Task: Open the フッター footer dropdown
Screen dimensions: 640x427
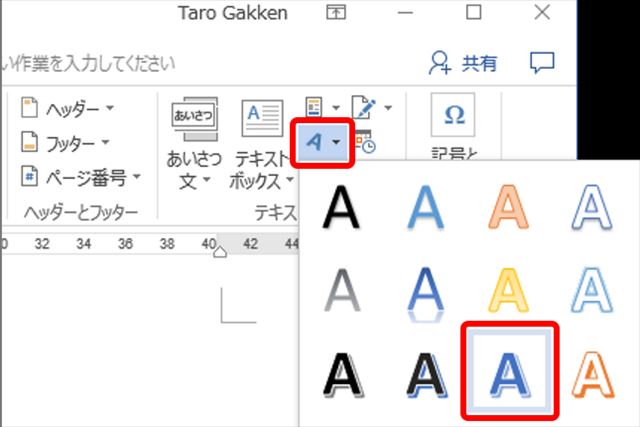Action: pos(65,143)
